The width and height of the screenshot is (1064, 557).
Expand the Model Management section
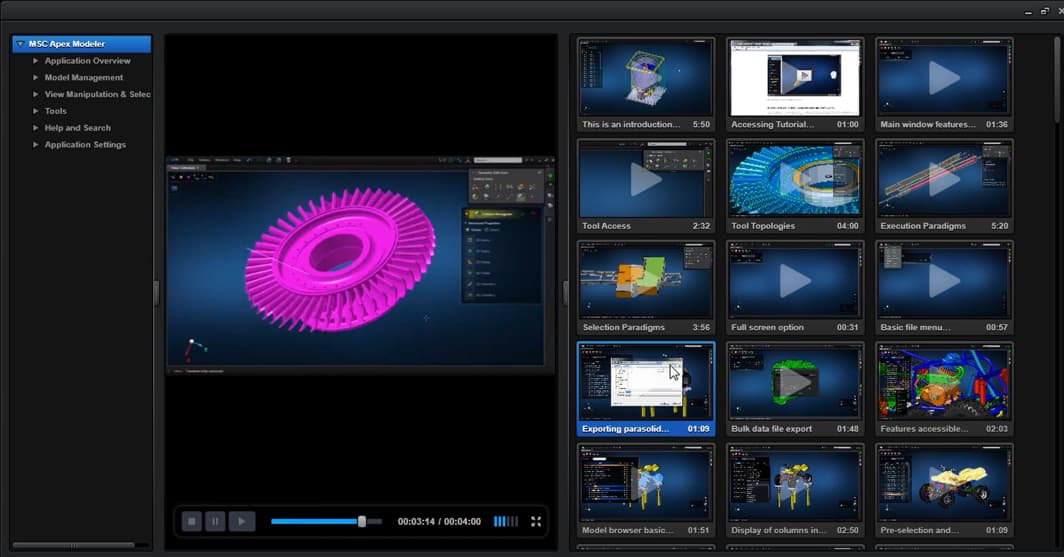point(36,78)
